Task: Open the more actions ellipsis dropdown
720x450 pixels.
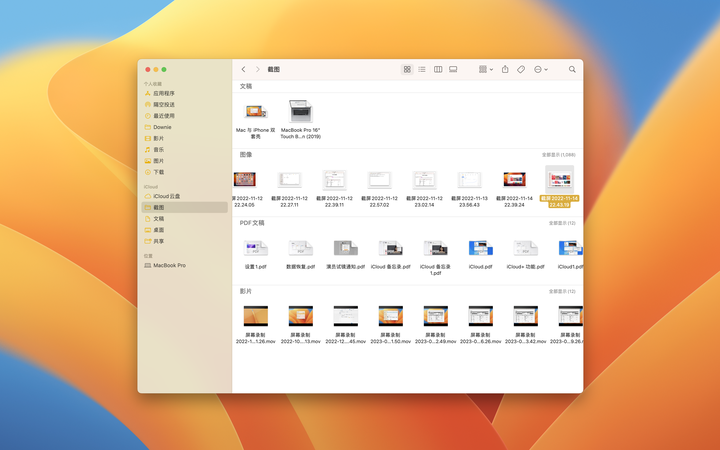Action: pos(541,69)
